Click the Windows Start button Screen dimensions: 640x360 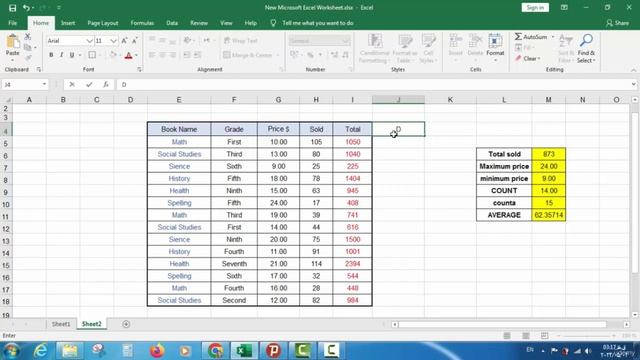[x=11, y=351]
